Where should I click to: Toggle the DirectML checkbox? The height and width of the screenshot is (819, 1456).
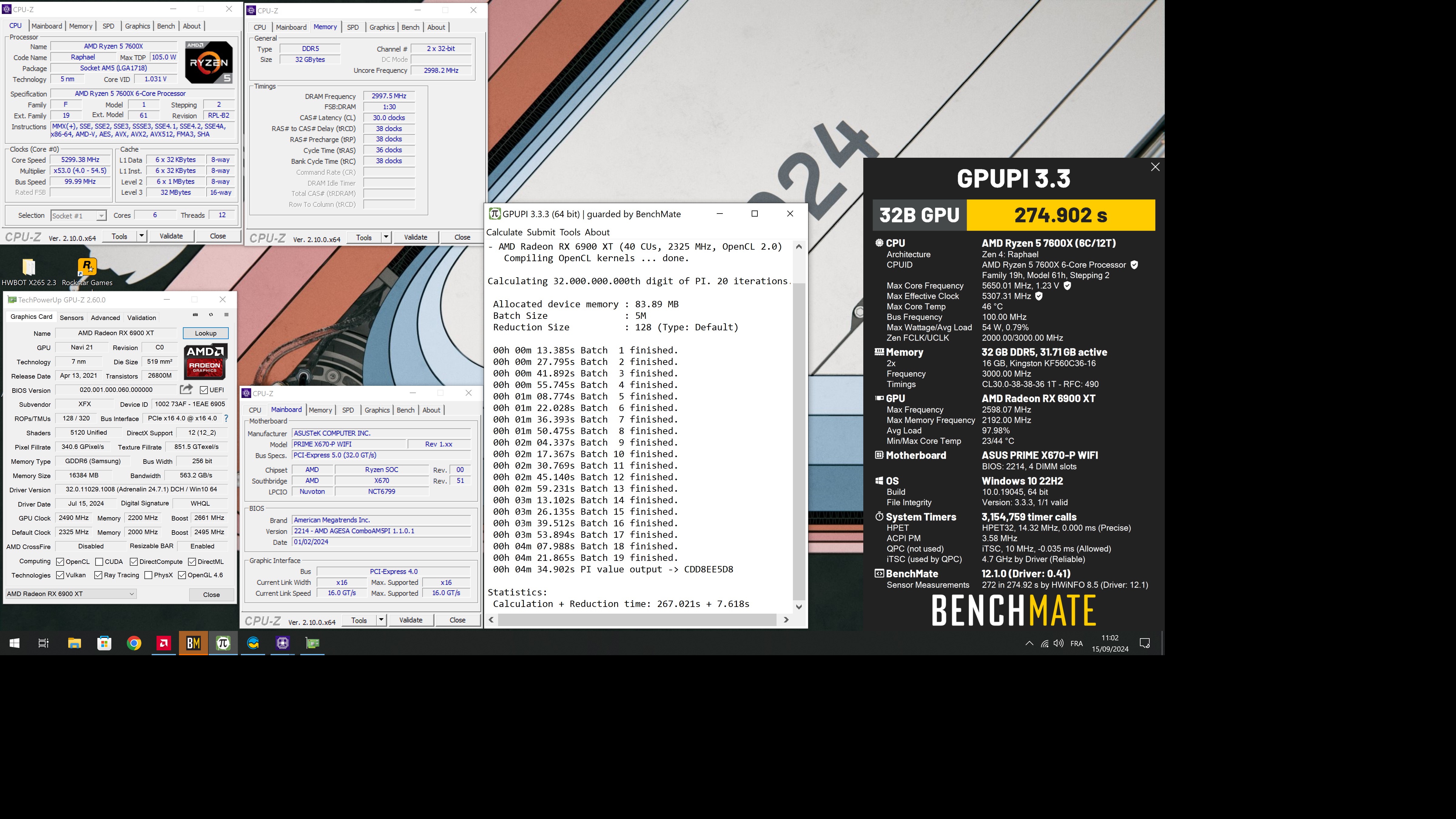[192, 562]
